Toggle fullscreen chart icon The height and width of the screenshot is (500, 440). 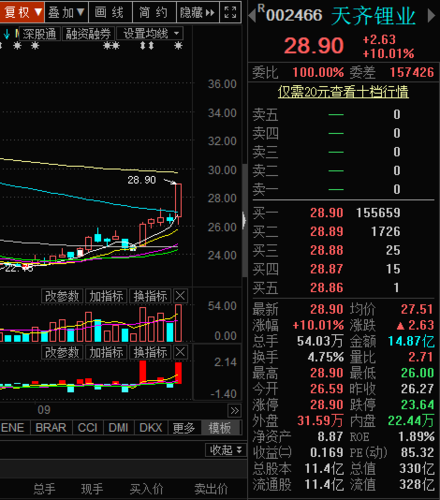(230, 13)
